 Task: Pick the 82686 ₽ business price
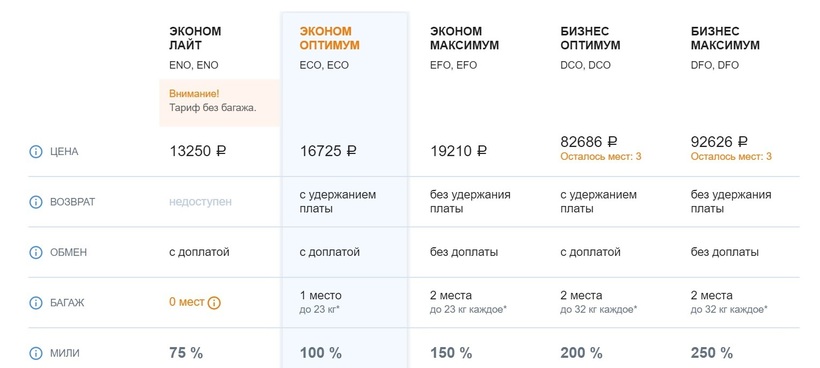[x=589, y=142]
